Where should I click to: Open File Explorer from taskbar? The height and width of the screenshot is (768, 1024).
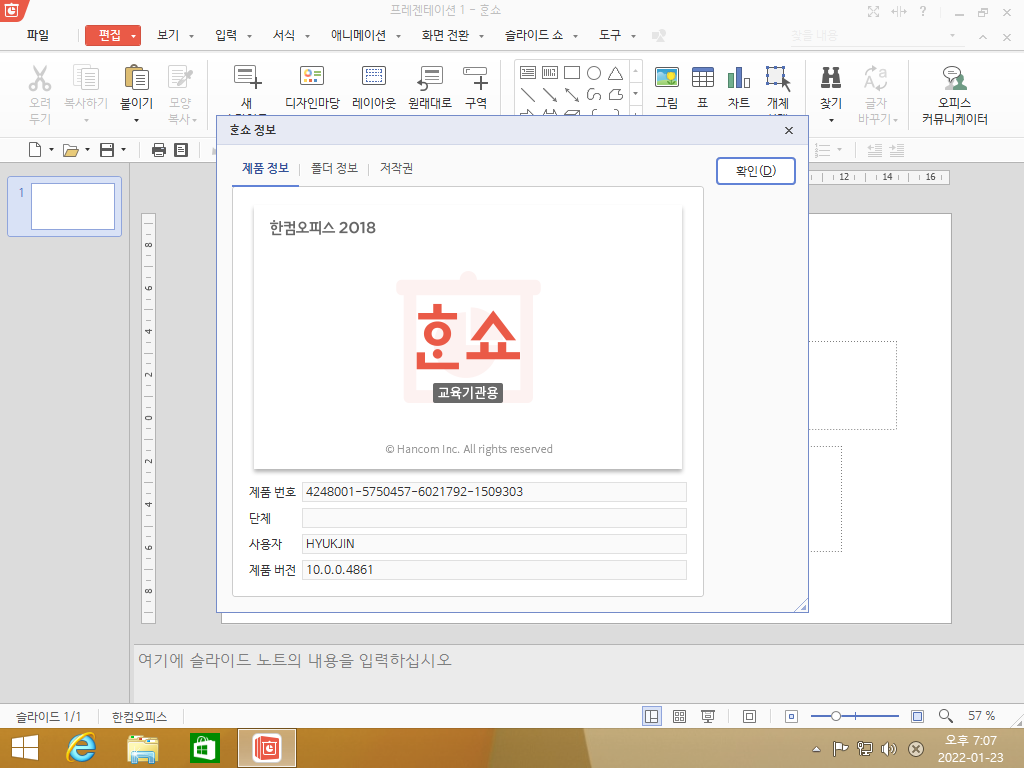tap(143, 748)
